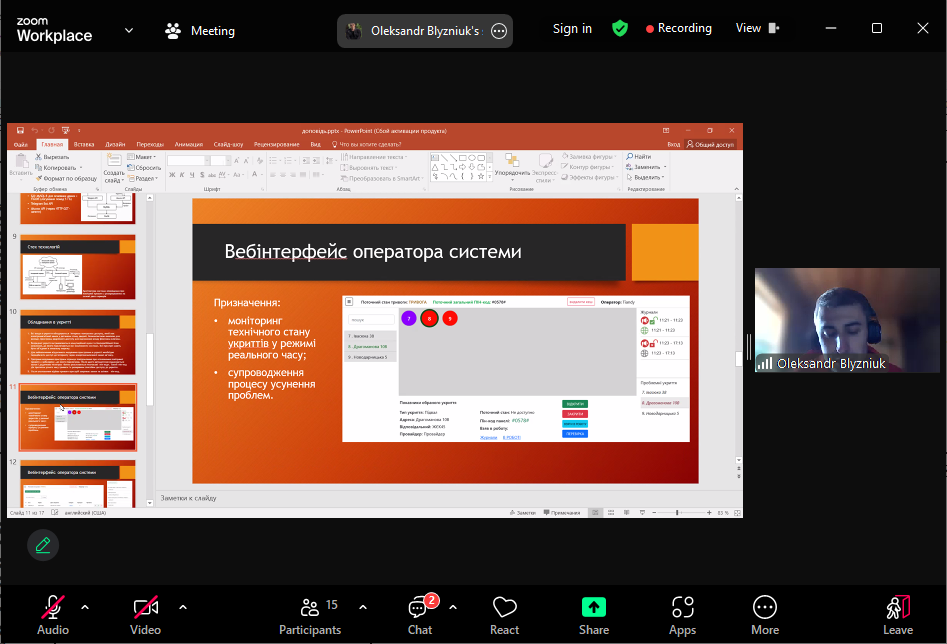This screenshot has width=947, height=644.
Task: Open the Apps panel
Action: (683, 614)
